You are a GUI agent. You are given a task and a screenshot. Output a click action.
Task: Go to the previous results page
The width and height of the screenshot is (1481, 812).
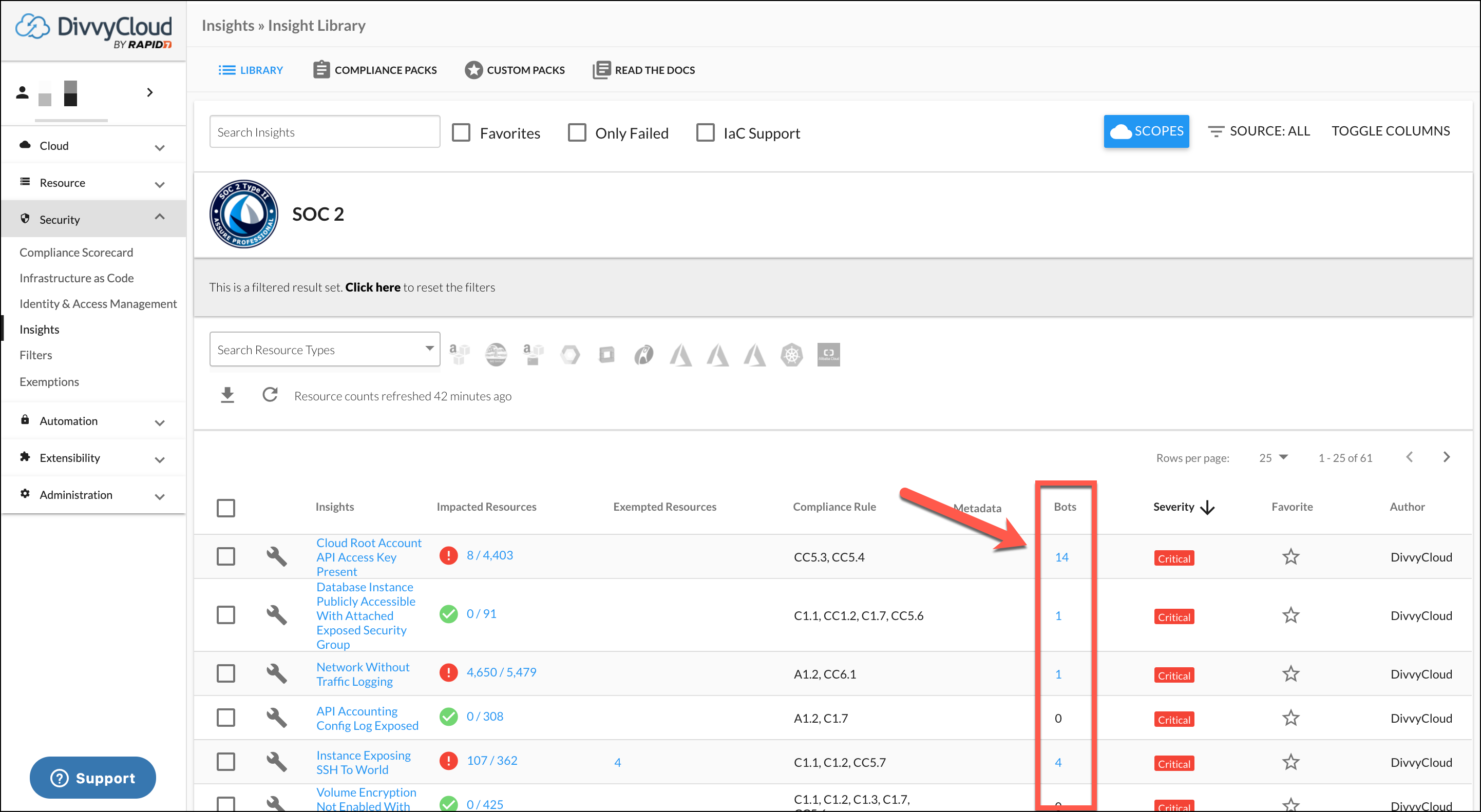(1409, 457)
